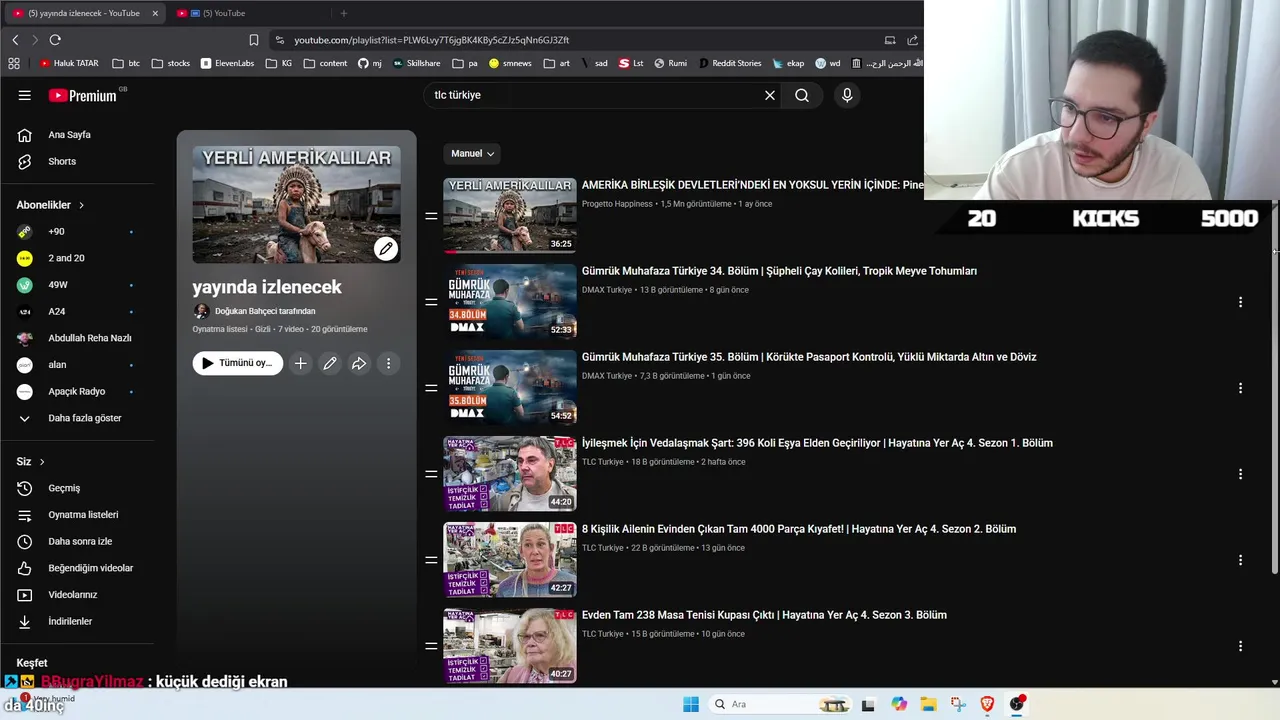Image resolution: width=1280 pixels, height=720 pixels.
Task: Edit playlist details pencil button
Action: [x=329, y=363]
